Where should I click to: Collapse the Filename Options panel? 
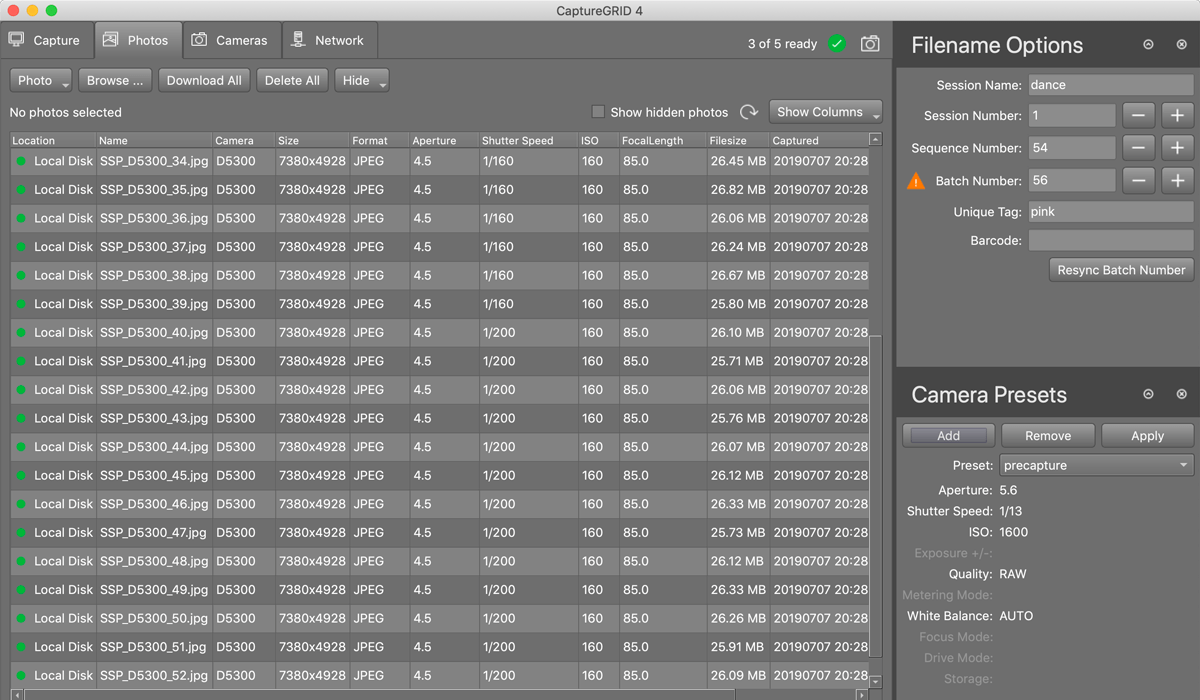(x=1148, y=45)
